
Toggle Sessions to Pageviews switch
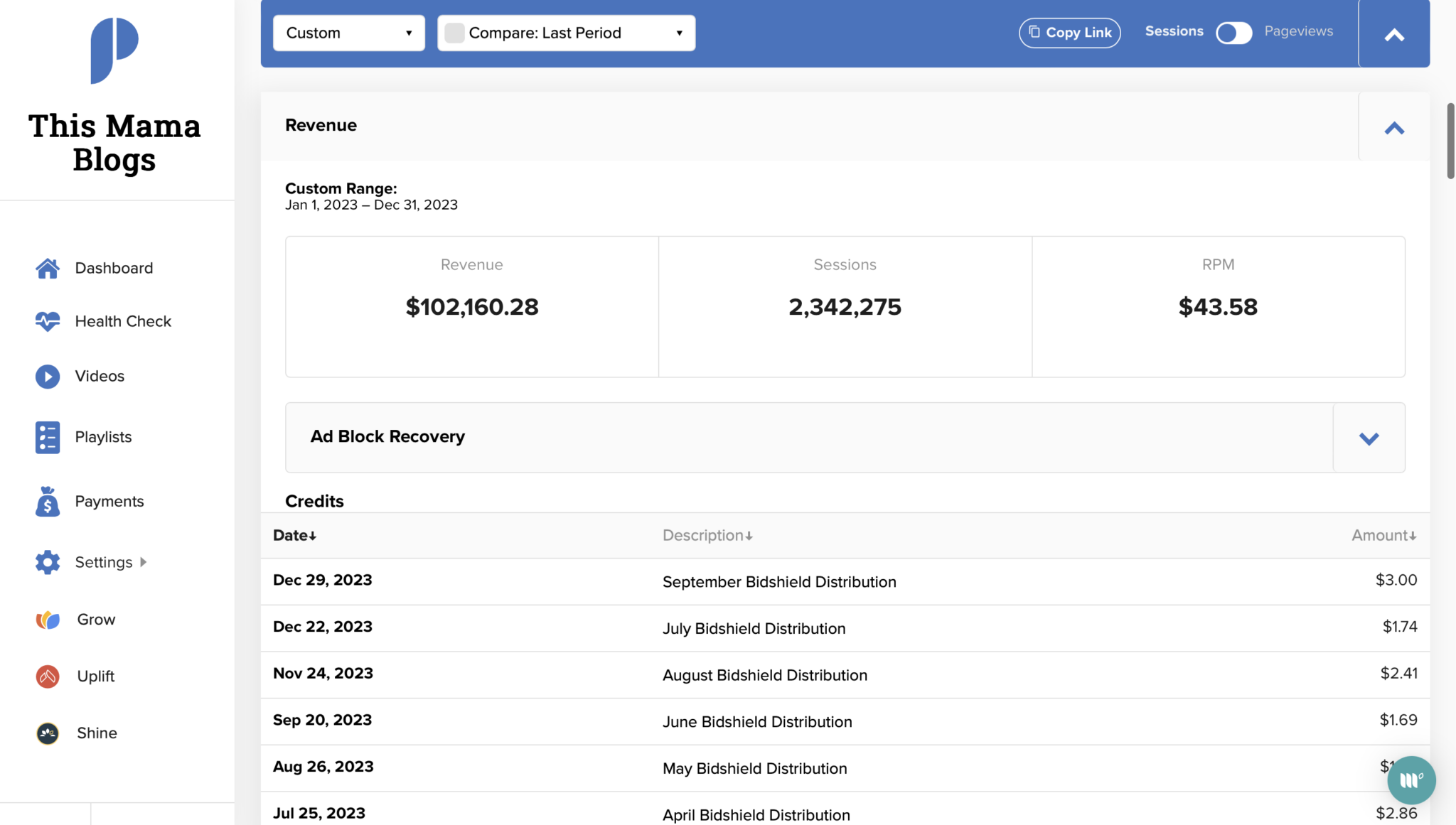[1233, 33]
